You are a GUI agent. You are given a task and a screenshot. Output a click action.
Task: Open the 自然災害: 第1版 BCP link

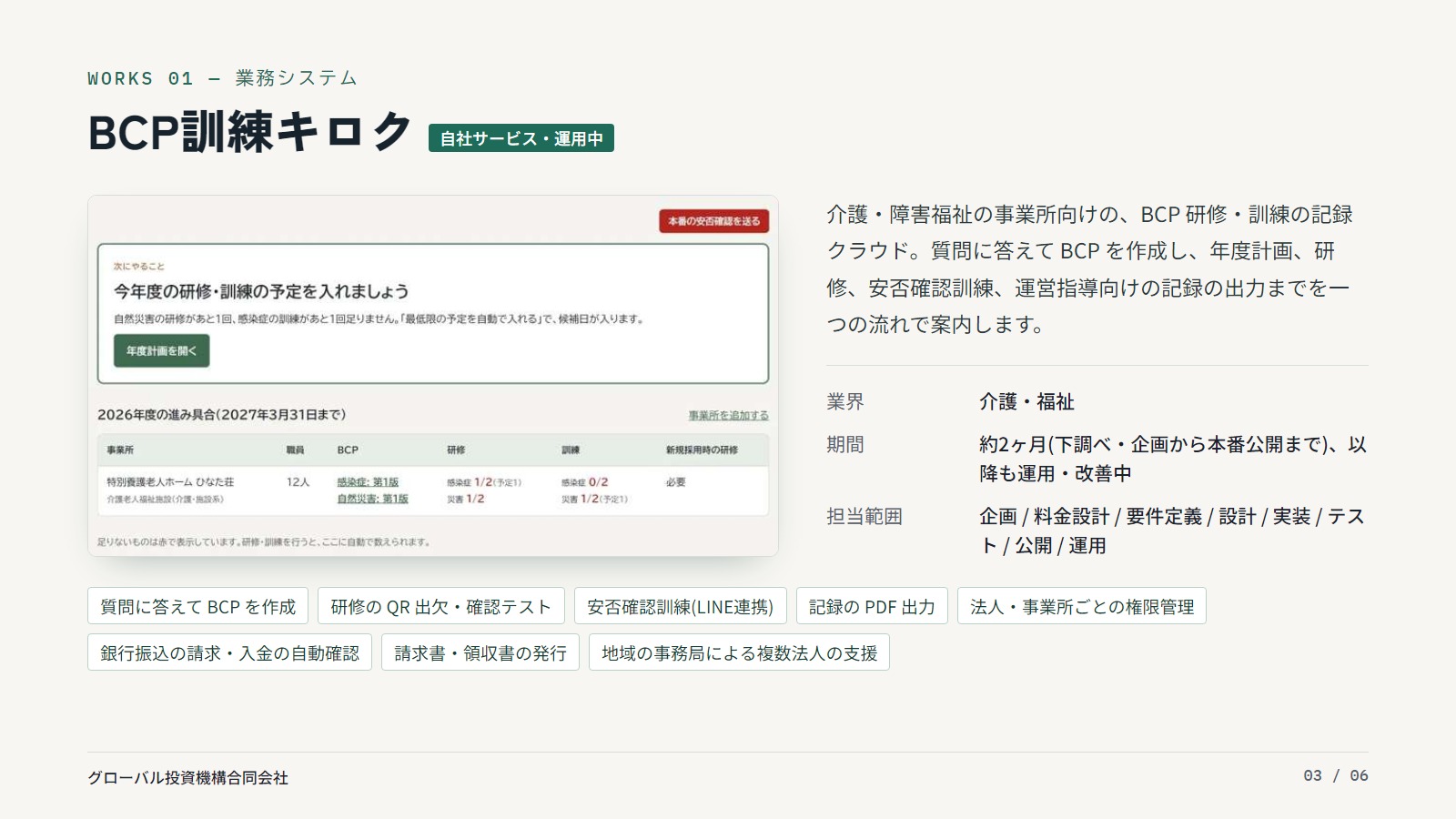tap(372, 499)
